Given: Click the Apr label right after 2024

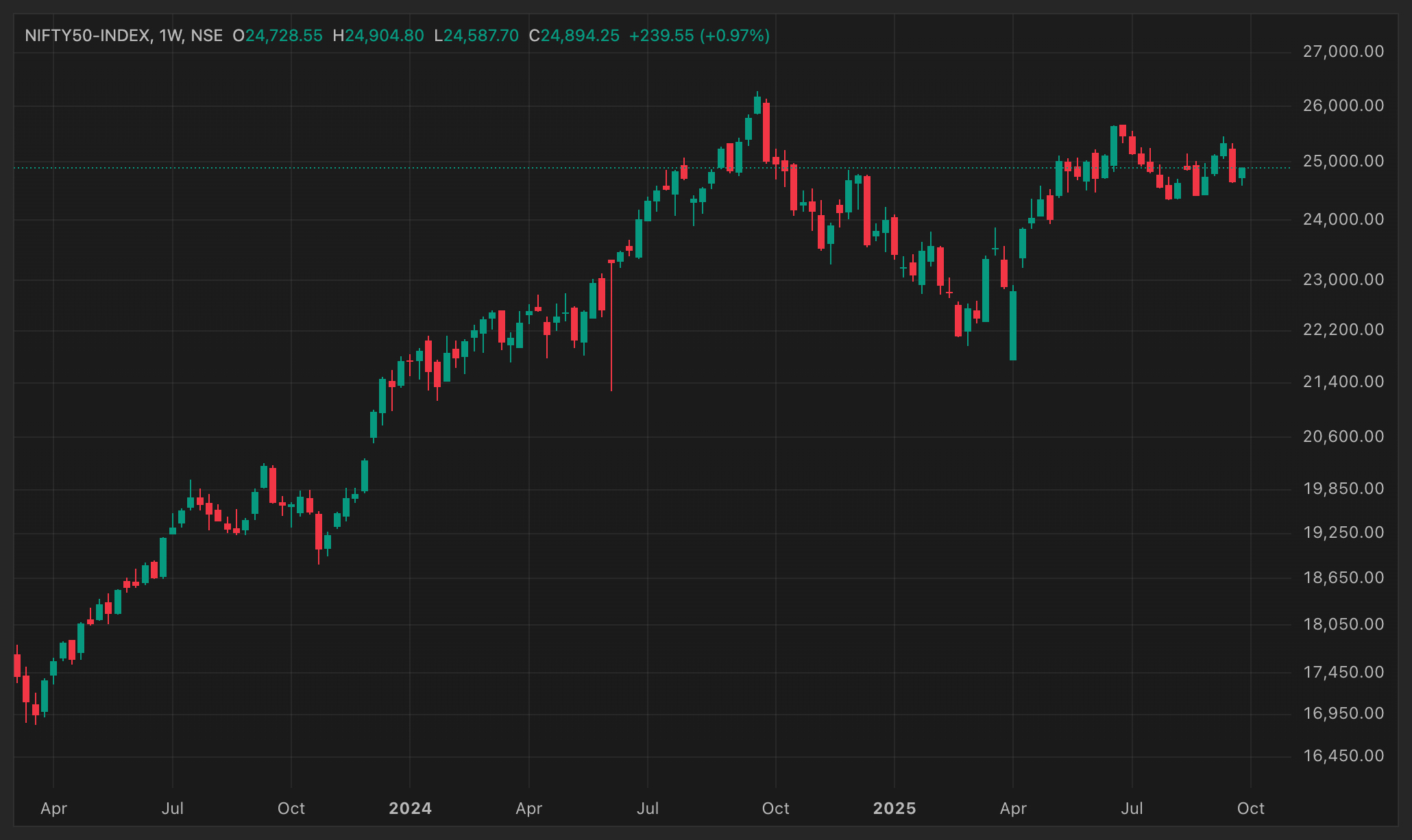Looking at the screenshot, I should (529, 808).
